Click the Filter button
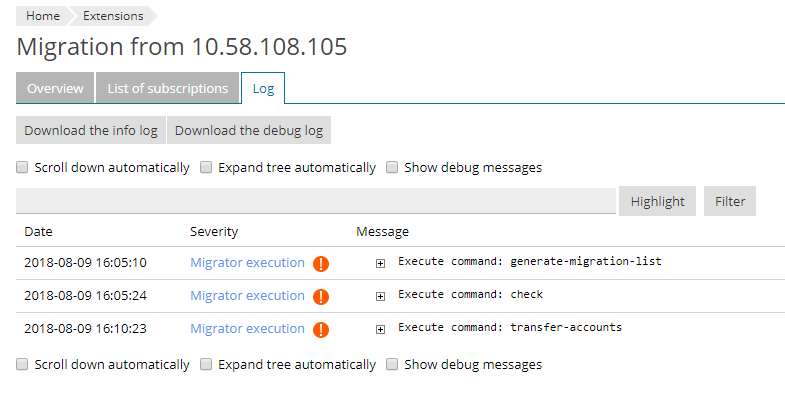Screen dimensions: 785x399 730,201
